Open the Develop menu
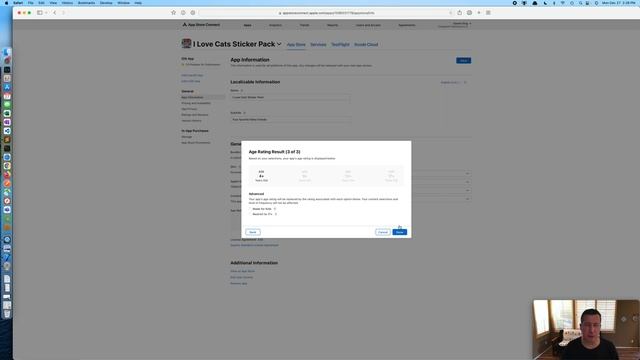 [106, 3]
